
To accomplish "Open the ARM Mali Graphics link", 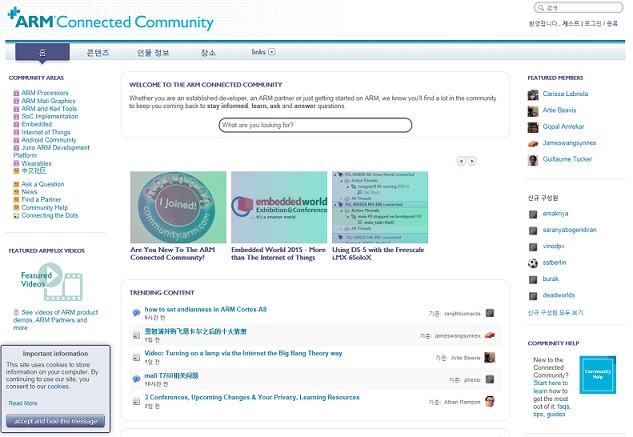I will point(48,101).
